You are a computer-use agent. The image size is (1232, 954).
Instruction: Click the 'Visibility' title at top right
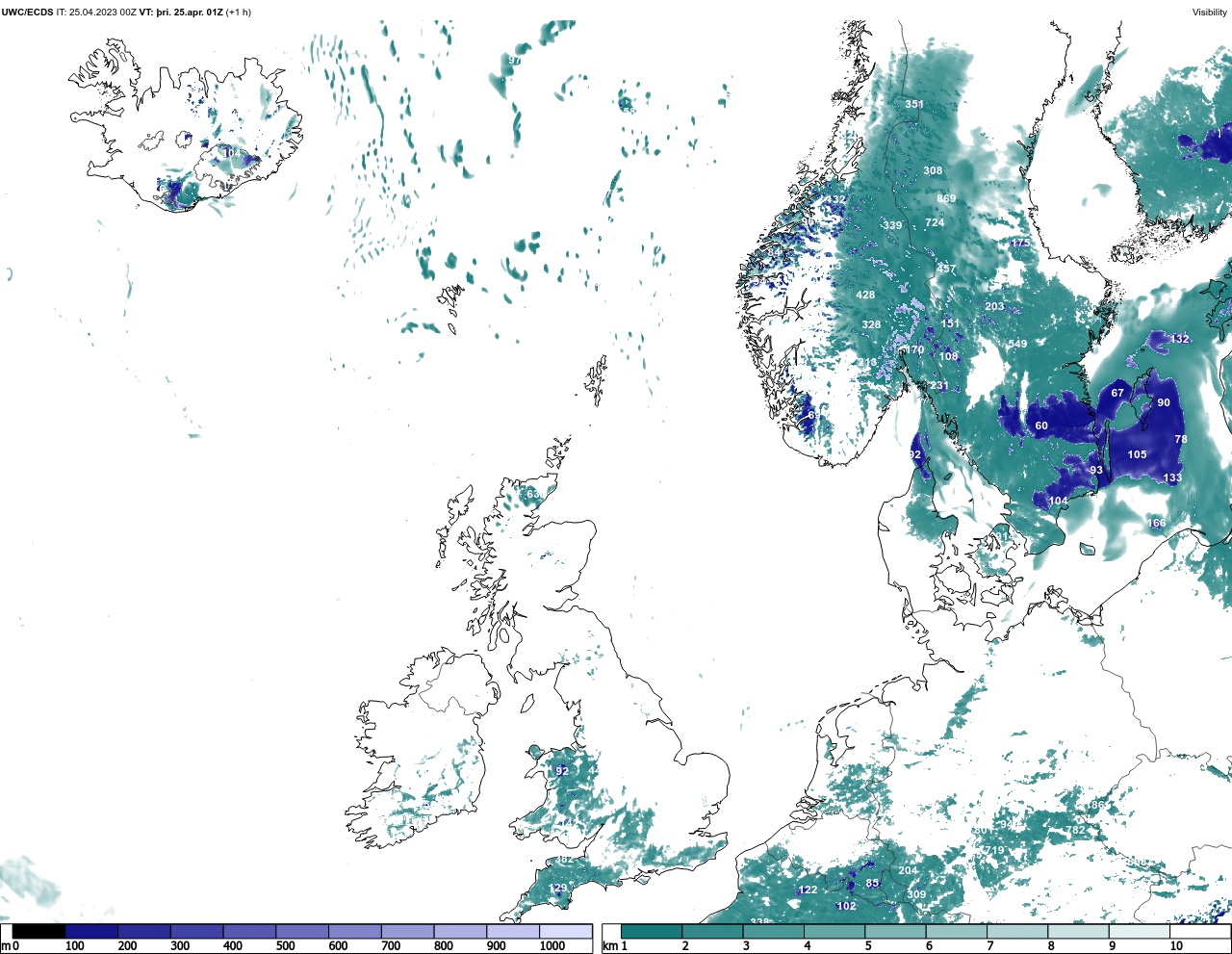[1210, 13]
